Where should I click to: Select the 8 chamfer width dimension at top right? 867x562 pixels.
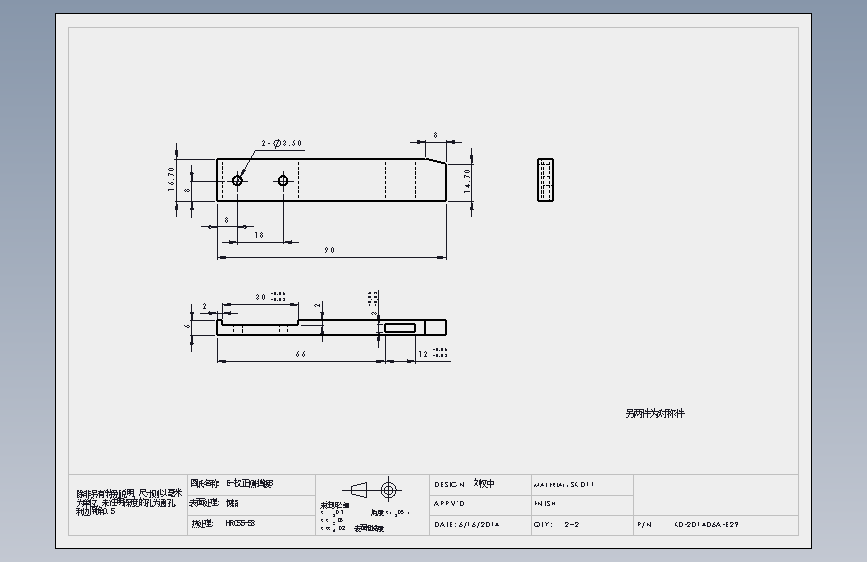tap(436, 135)
